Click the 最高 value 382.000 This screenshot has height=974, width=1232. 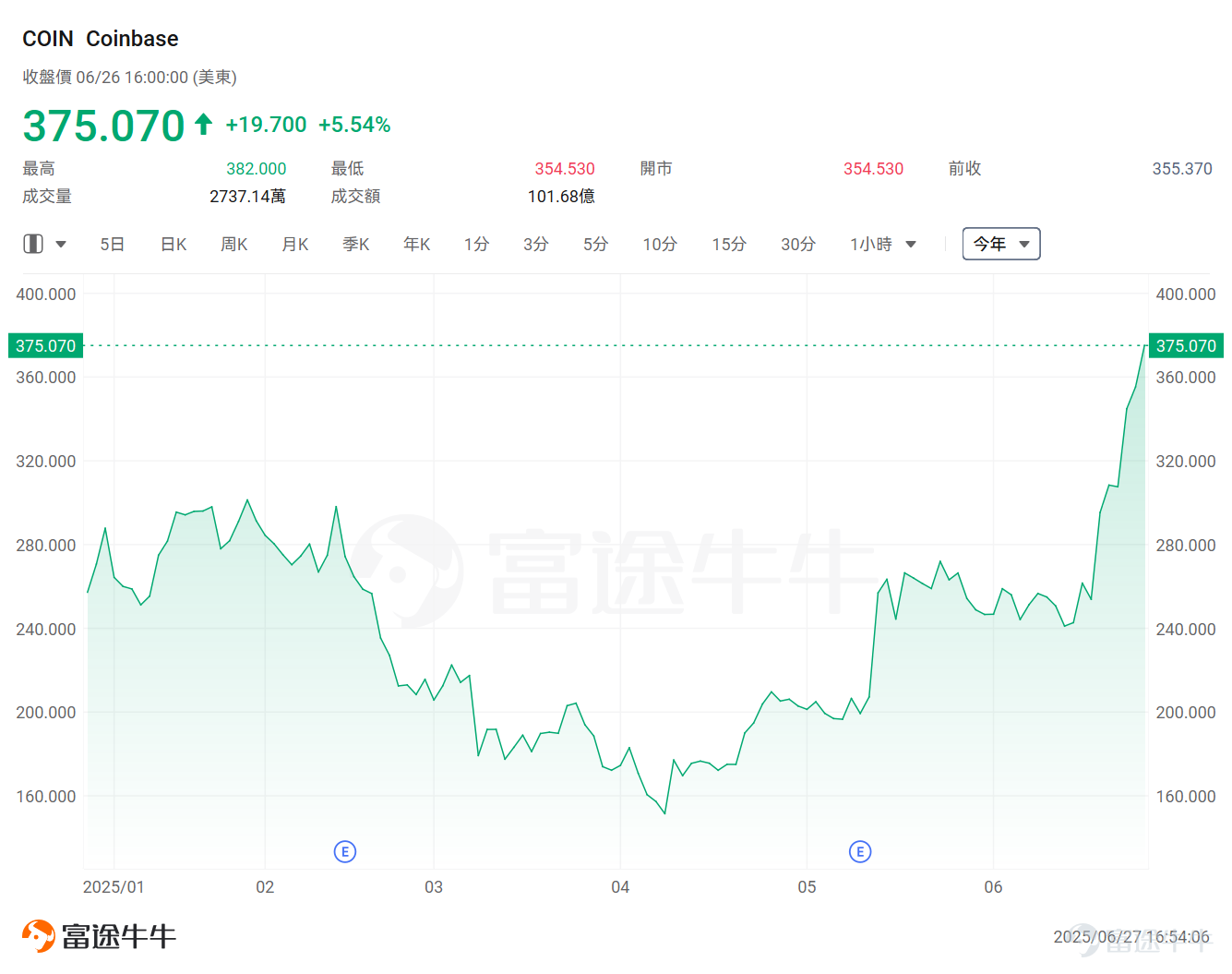click(x=257, y=169)
